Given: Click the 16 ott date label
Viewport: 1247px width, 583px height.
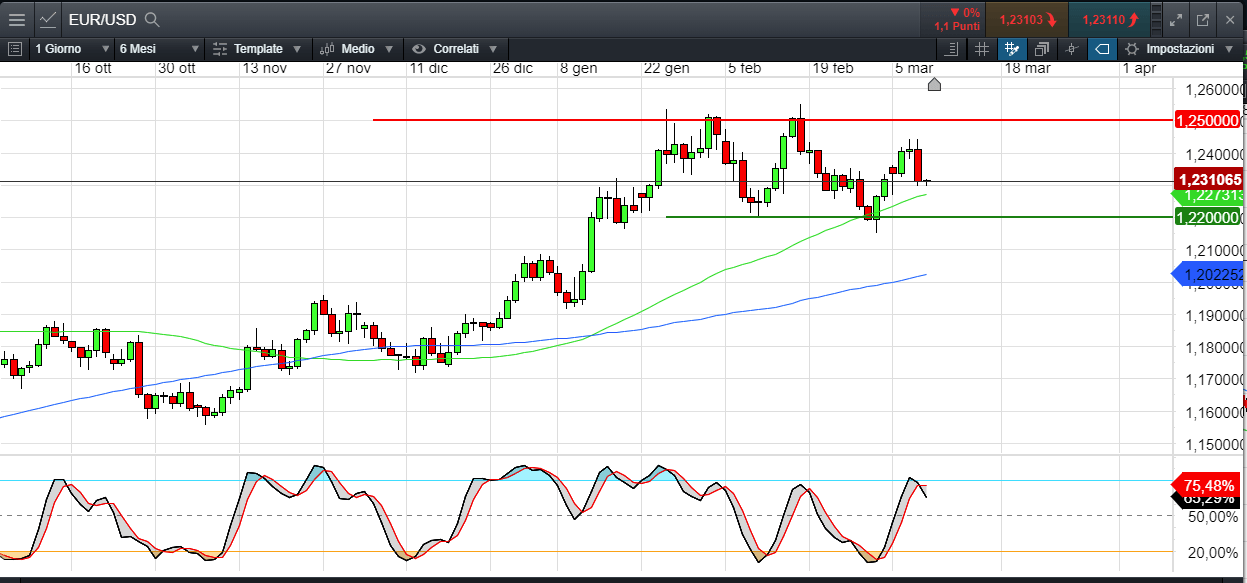Looking at the screenshot, I should 93,68.
